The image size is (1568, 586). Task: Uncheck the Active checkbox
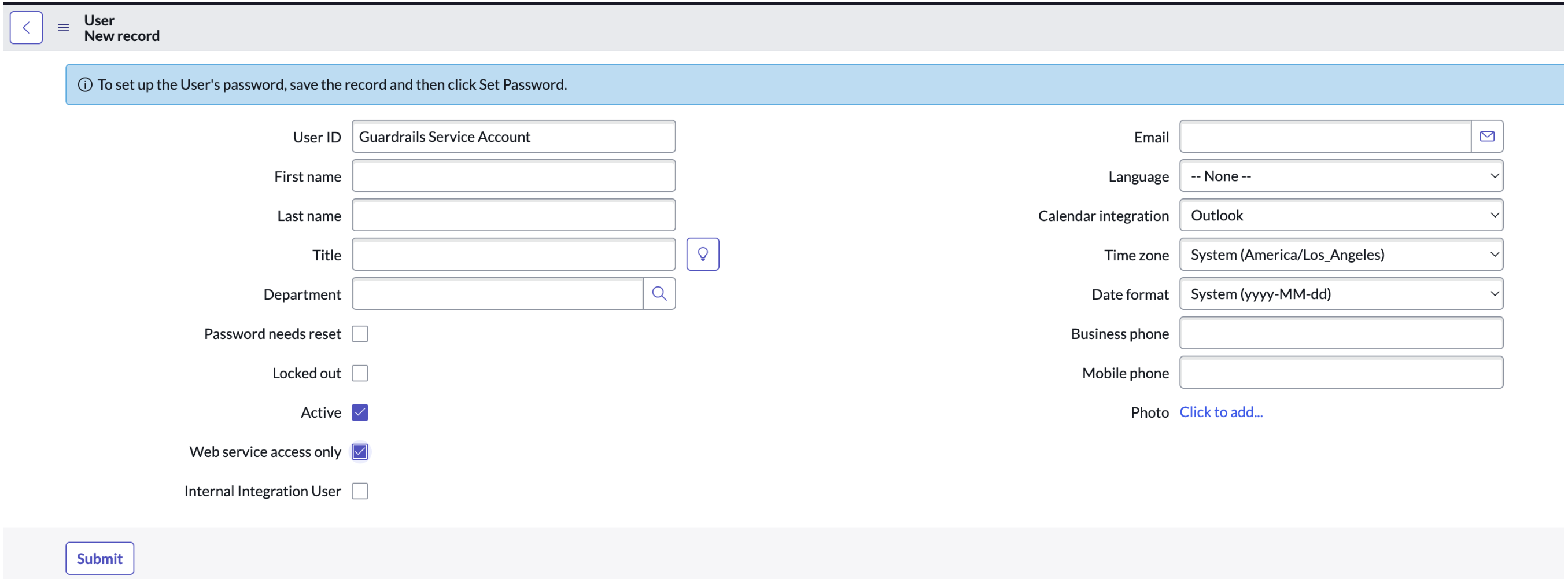coord(360,412)
